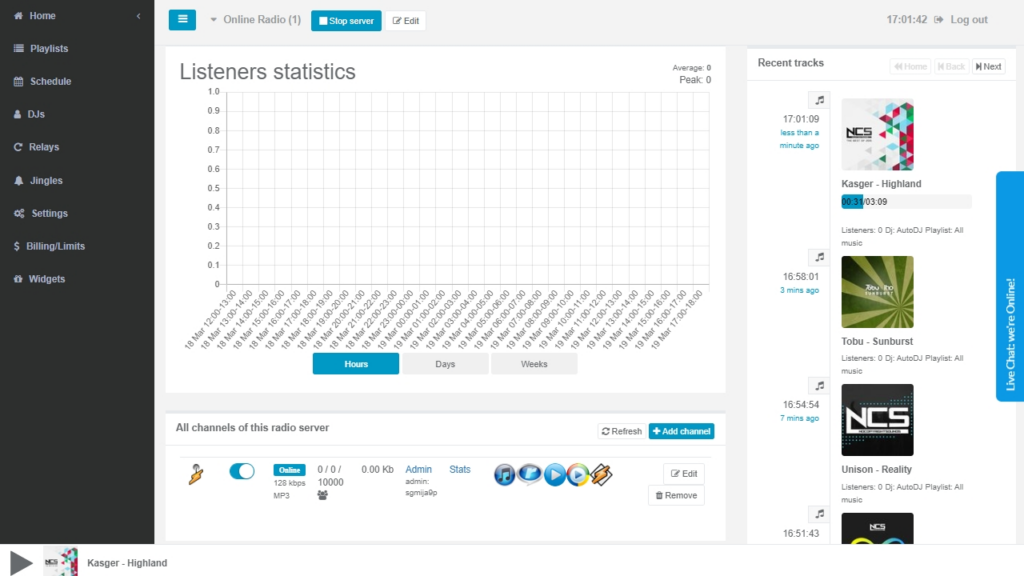Screen dimensions: 1024x576
Task: Click the listeners group icon under 10000
Action: pos(323,495)
